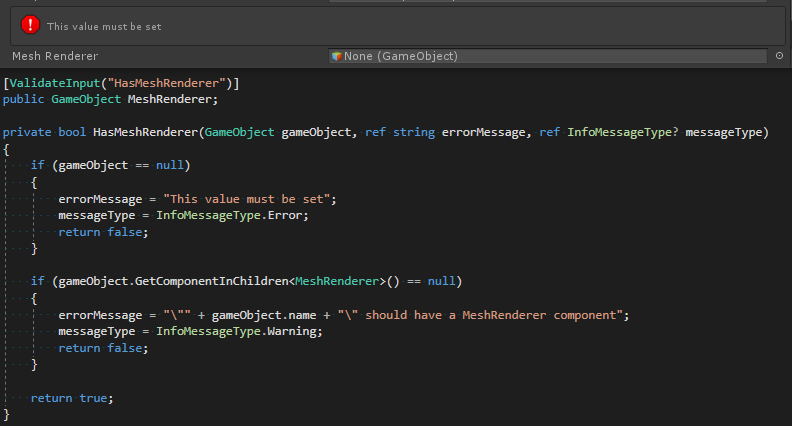792x426 pixels.
Task: Click the "if (gameObject == null)" line
Action: click(x=110, y=165)
